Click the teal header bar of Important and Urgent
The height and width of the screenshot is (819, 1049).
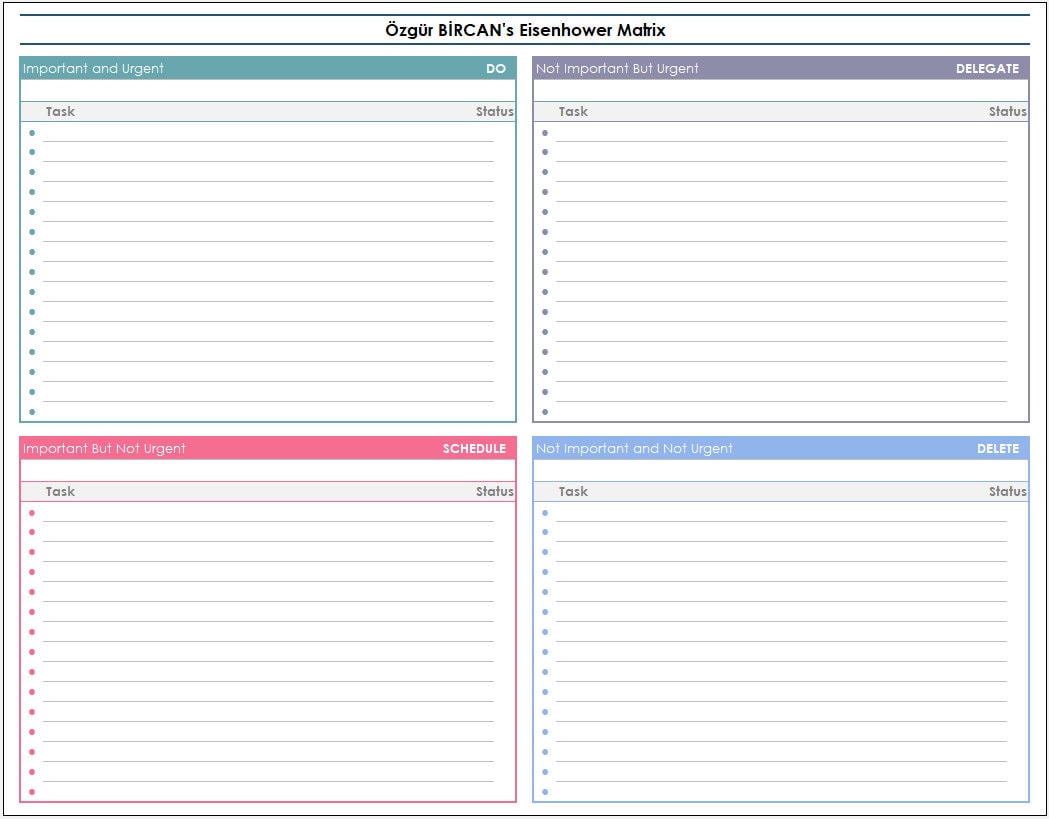(x=265, y=69)
